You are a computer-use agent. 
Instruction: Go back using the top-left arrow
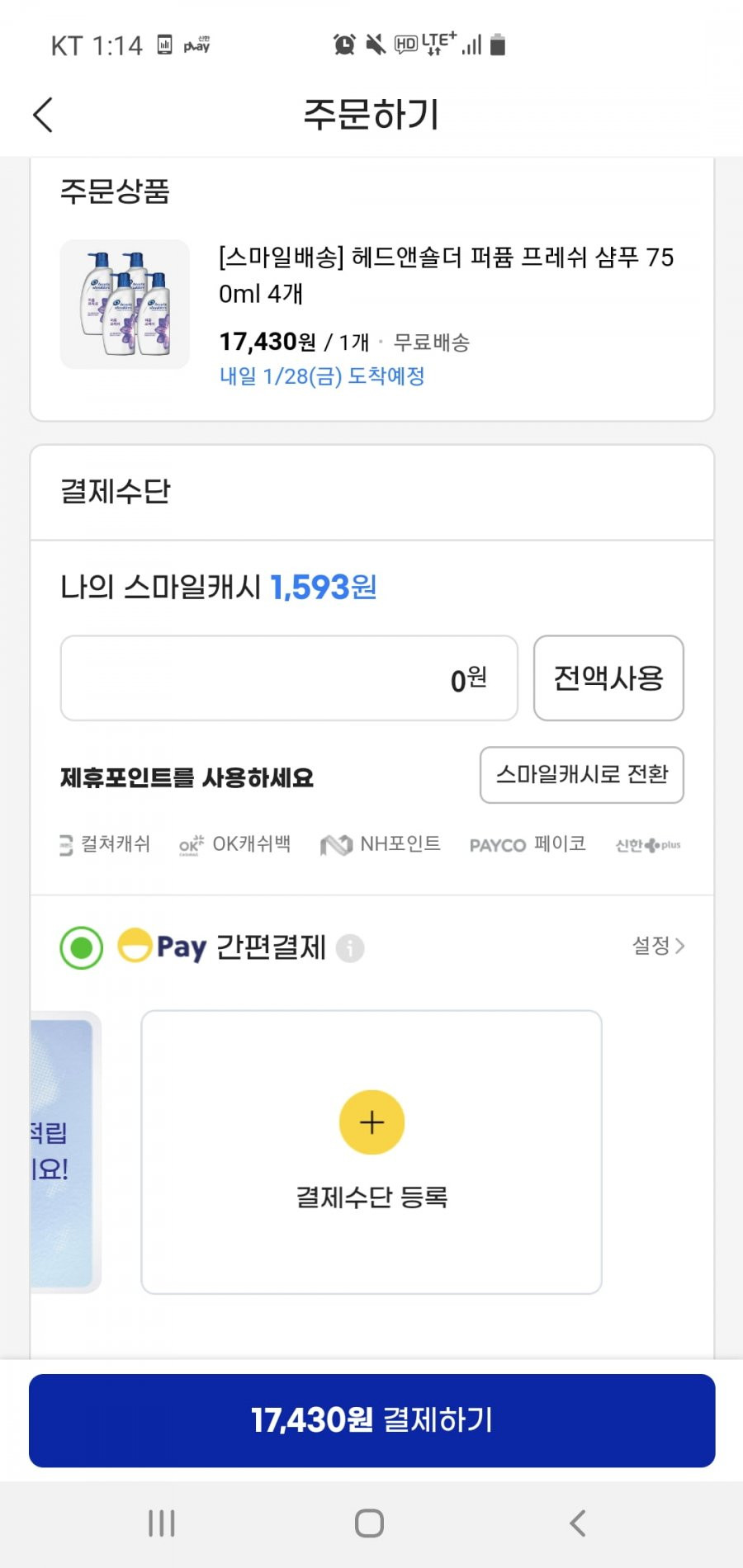43,115
